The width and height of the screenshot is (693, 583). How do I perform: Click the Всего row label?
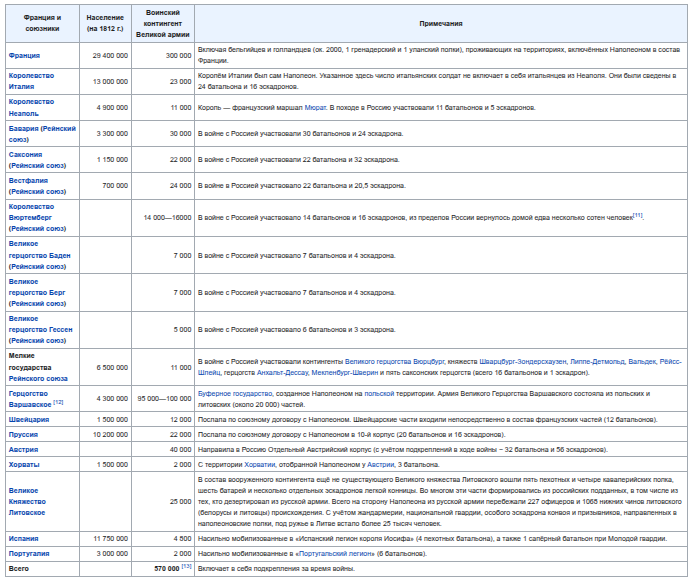[19, 569]
